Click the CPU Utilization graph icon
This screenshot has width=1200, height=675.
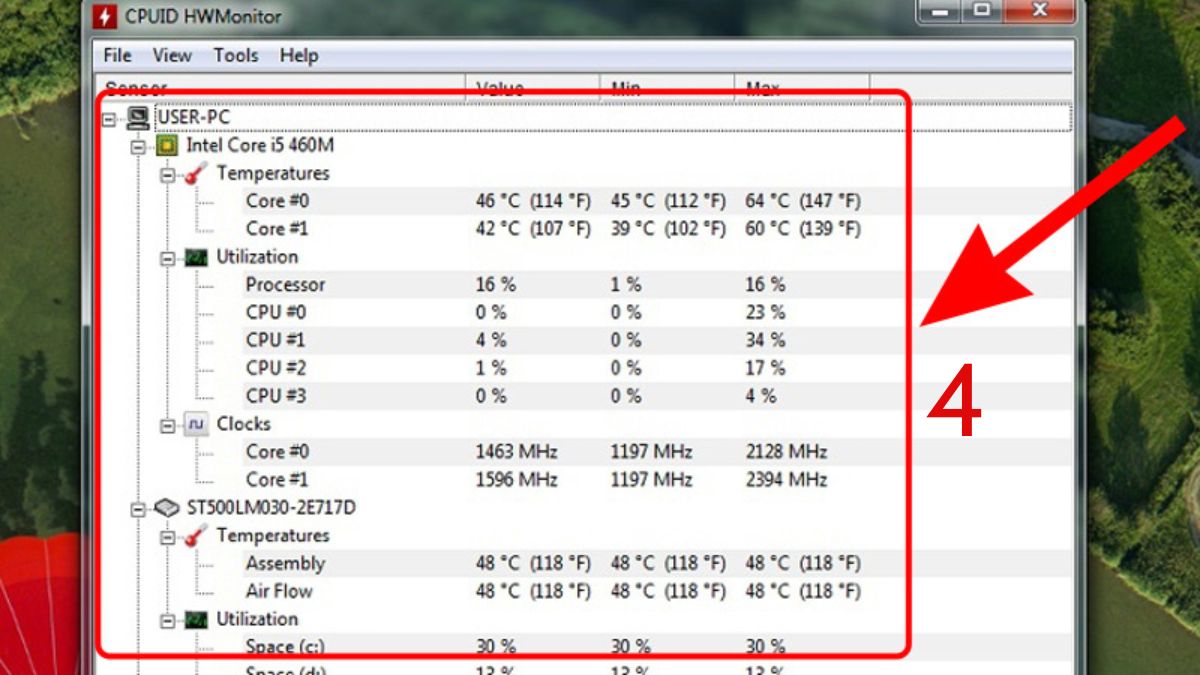(x=196, y=258)
